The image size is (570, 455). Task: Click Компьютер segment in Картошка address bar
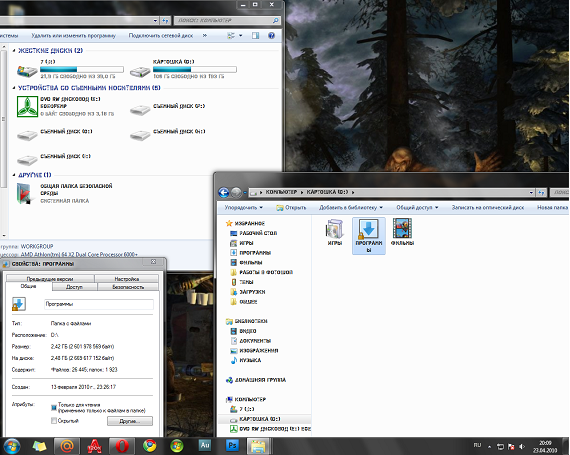pos(281,192)
